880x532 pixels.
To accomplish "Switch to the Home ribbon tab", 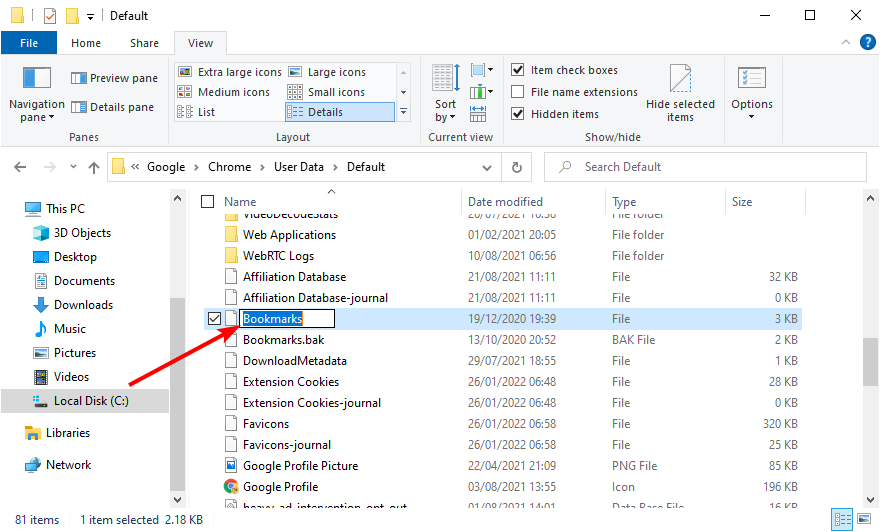I will click(86, 43).
